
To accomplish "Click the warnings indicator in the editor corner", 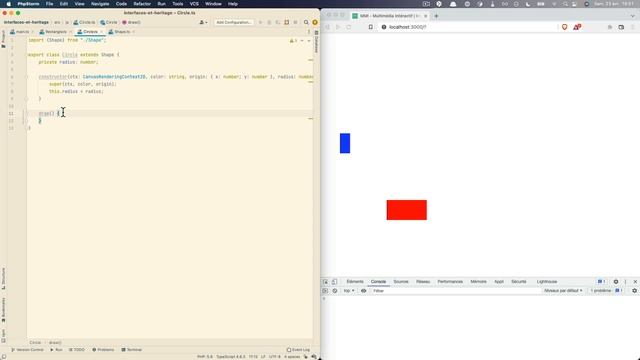I will point(293,41).
